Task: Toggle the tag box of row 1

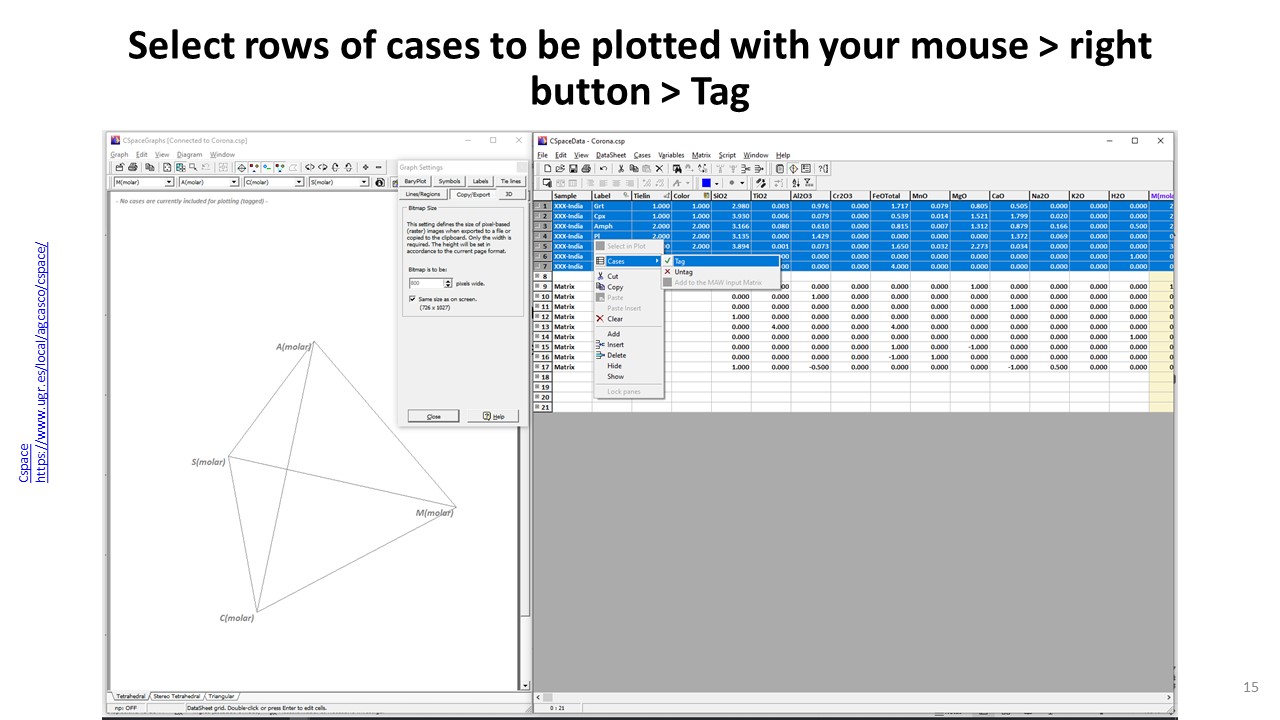Action: (538, 206)
